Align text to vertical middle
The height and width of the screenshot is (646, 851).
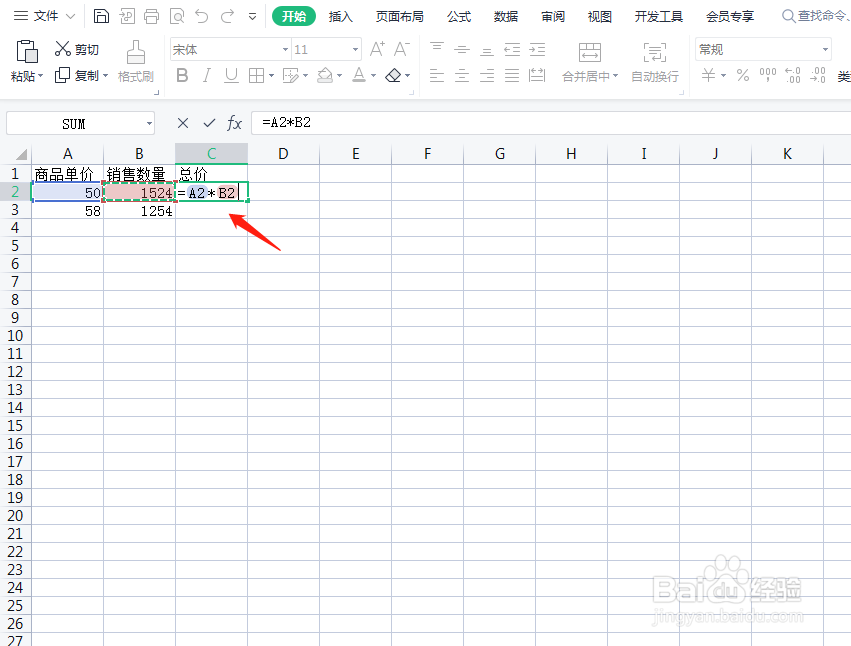[x=462, y=50]
